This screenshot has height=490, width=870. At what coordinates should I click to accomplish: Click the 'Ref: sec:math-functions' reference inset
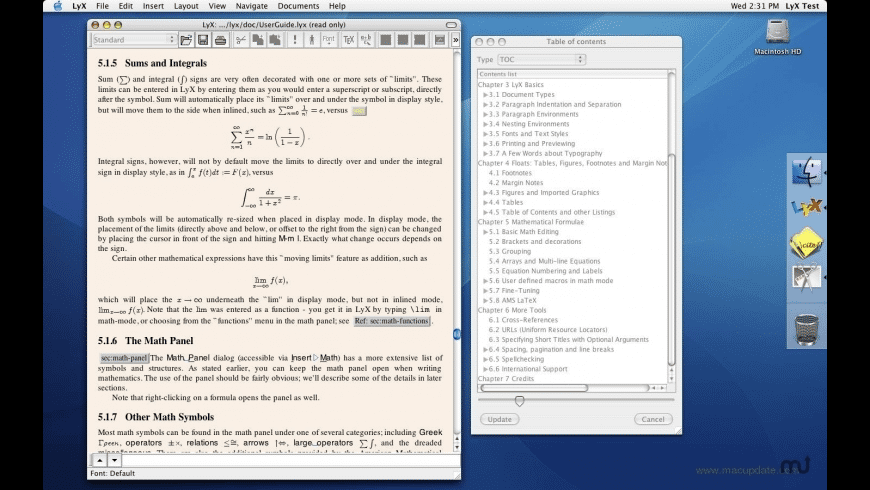click(x=392, y=321)
